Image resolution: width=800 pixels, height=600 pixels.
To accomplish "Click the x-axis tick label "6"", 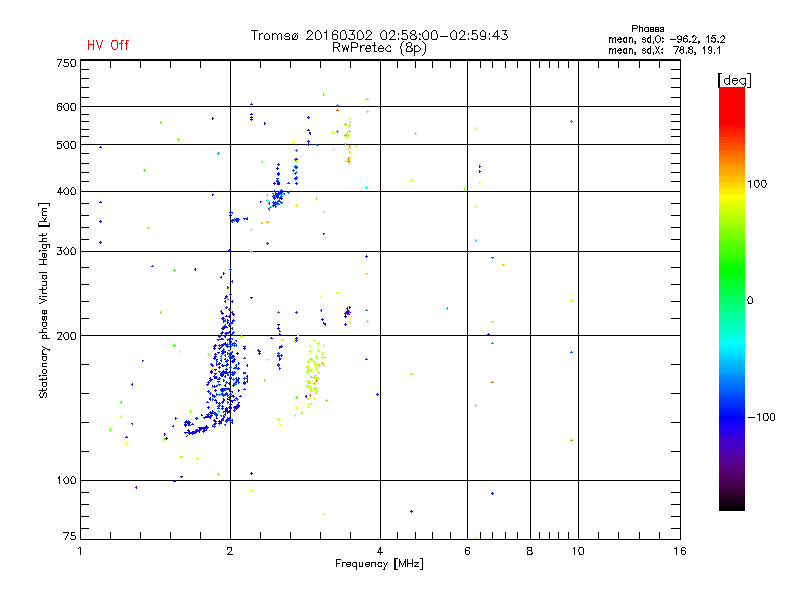I will [467, 551].
